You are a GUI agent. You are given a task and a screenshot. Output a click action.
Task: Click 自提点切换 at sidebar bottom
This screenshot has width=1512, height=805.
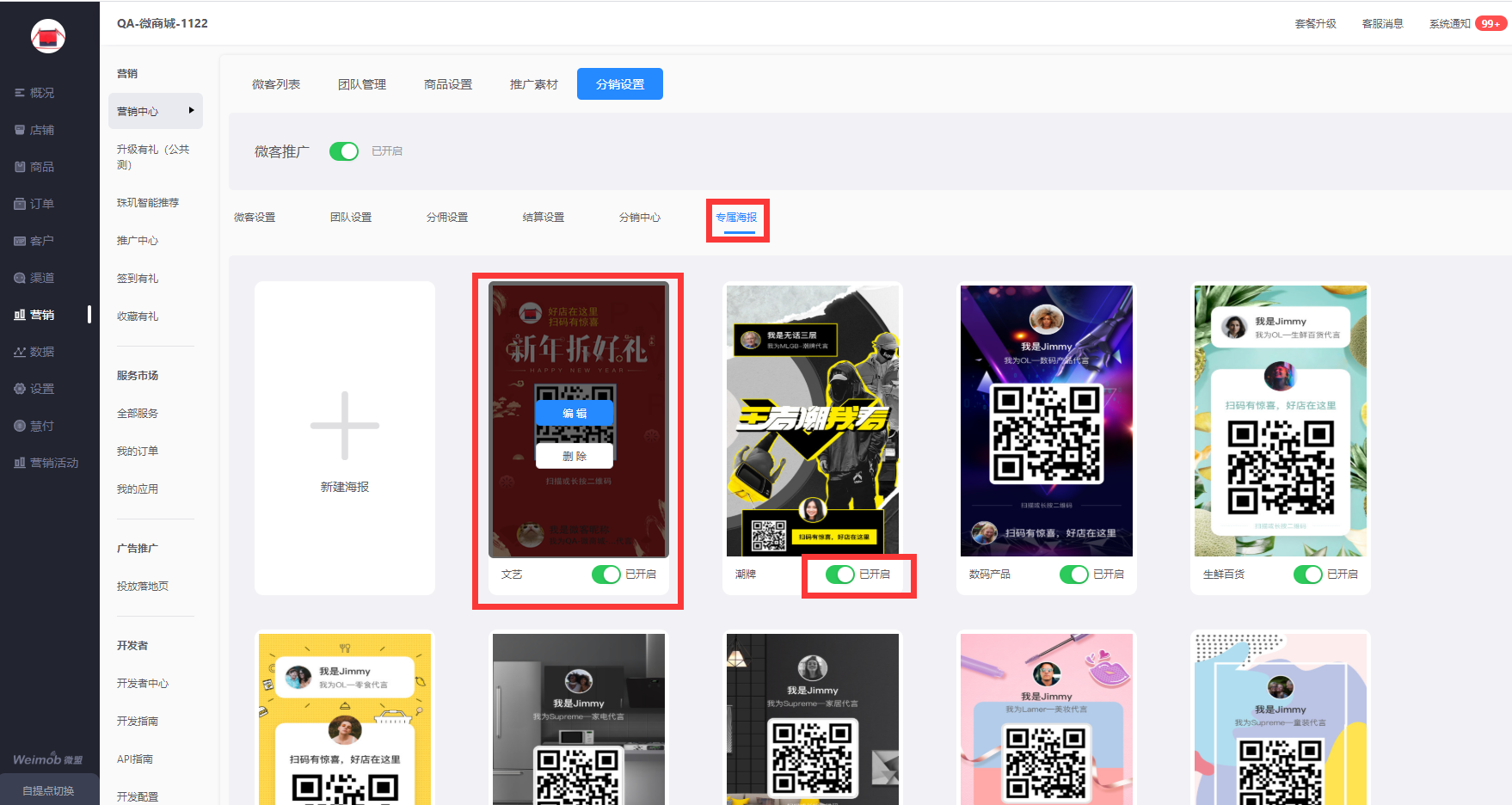pos(49,790)
